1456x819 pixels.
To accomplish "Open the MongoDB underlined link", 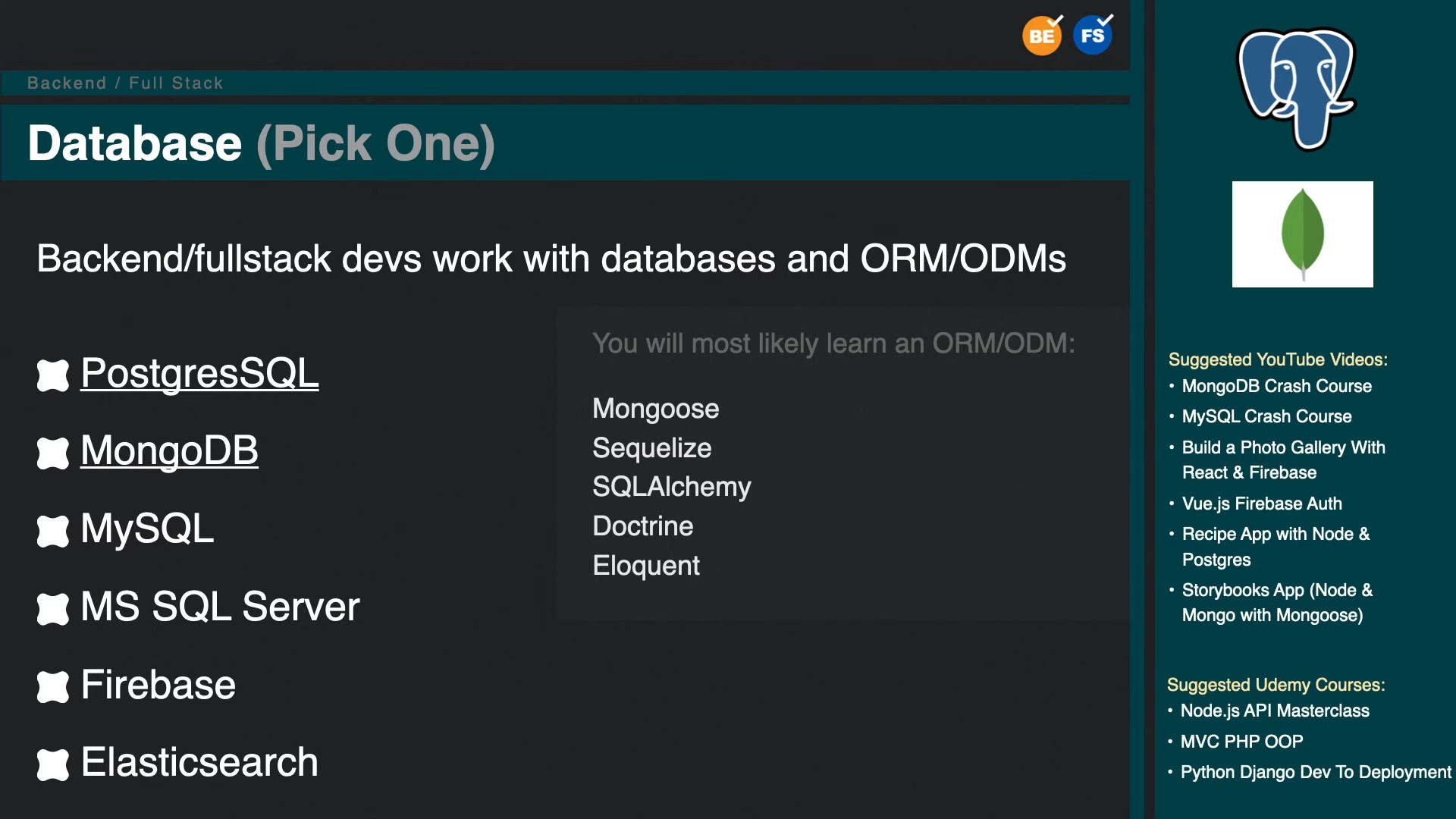I will point(169,450).
